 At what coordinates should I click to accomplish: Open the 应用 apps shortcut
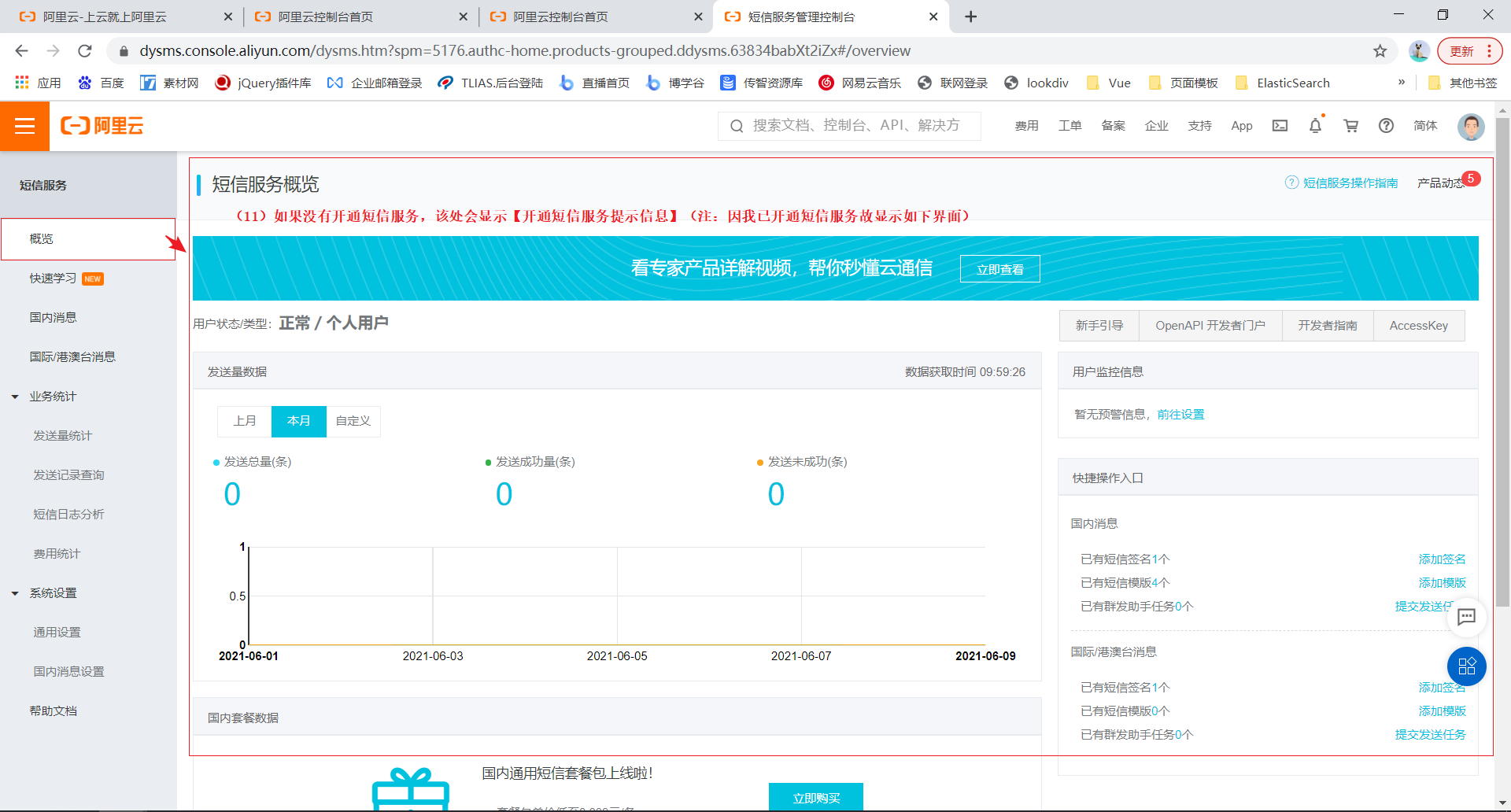(x=38, y=83)
